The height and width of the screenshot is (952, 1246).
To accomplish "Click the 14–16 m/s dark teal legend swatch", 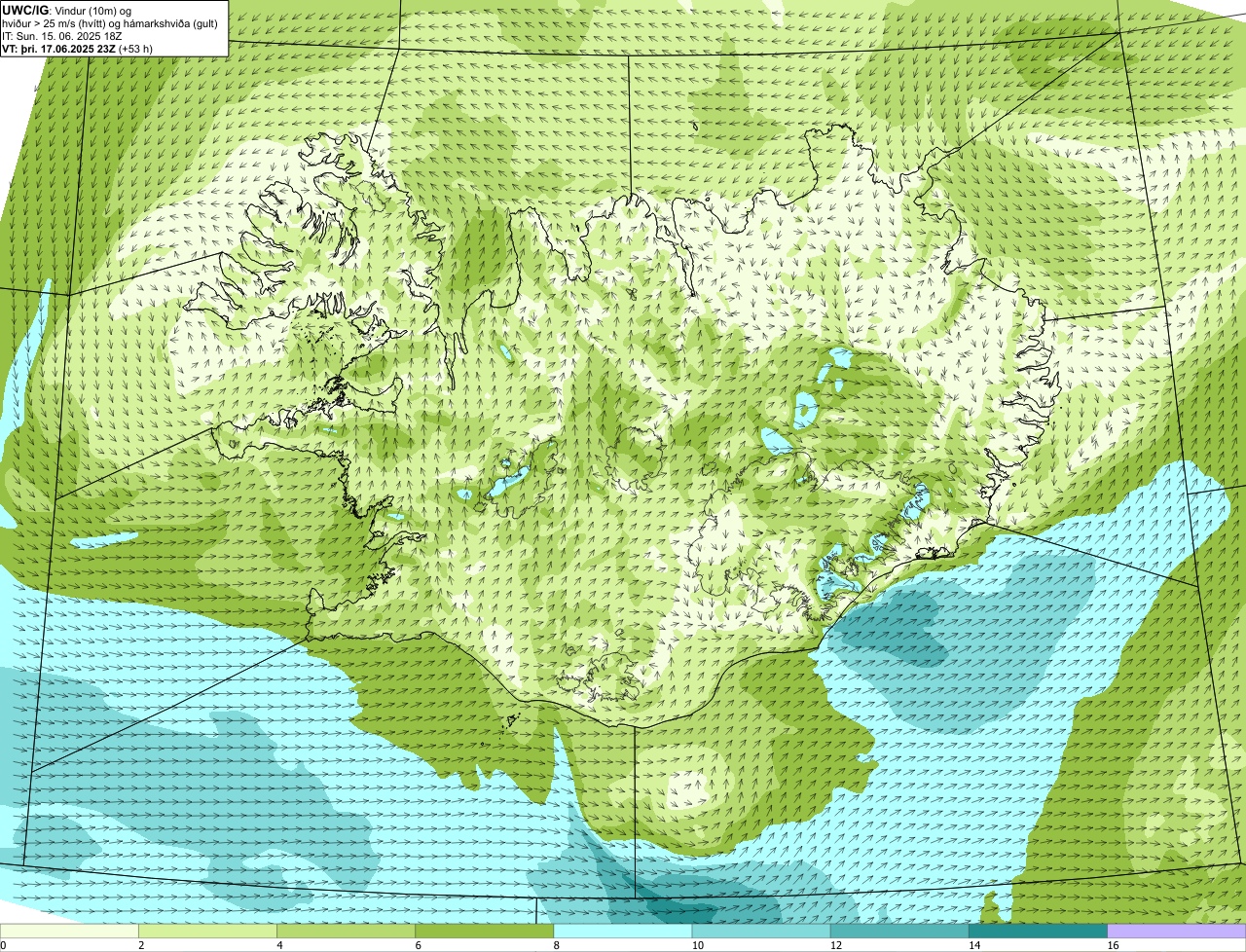I will (1039, 931).
